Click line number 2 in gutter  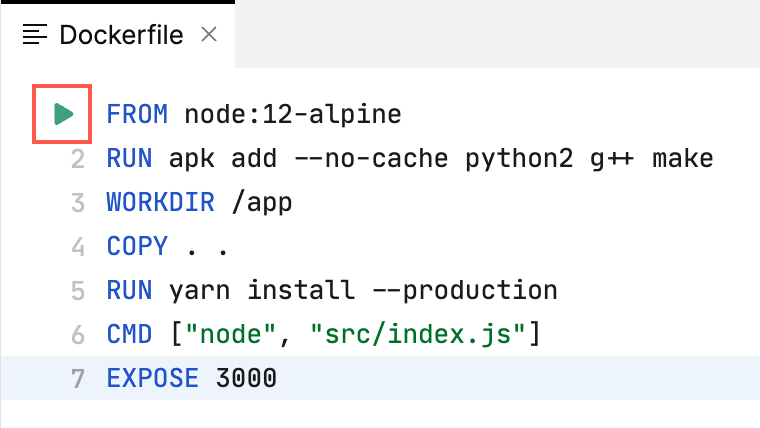click(78, 158)
